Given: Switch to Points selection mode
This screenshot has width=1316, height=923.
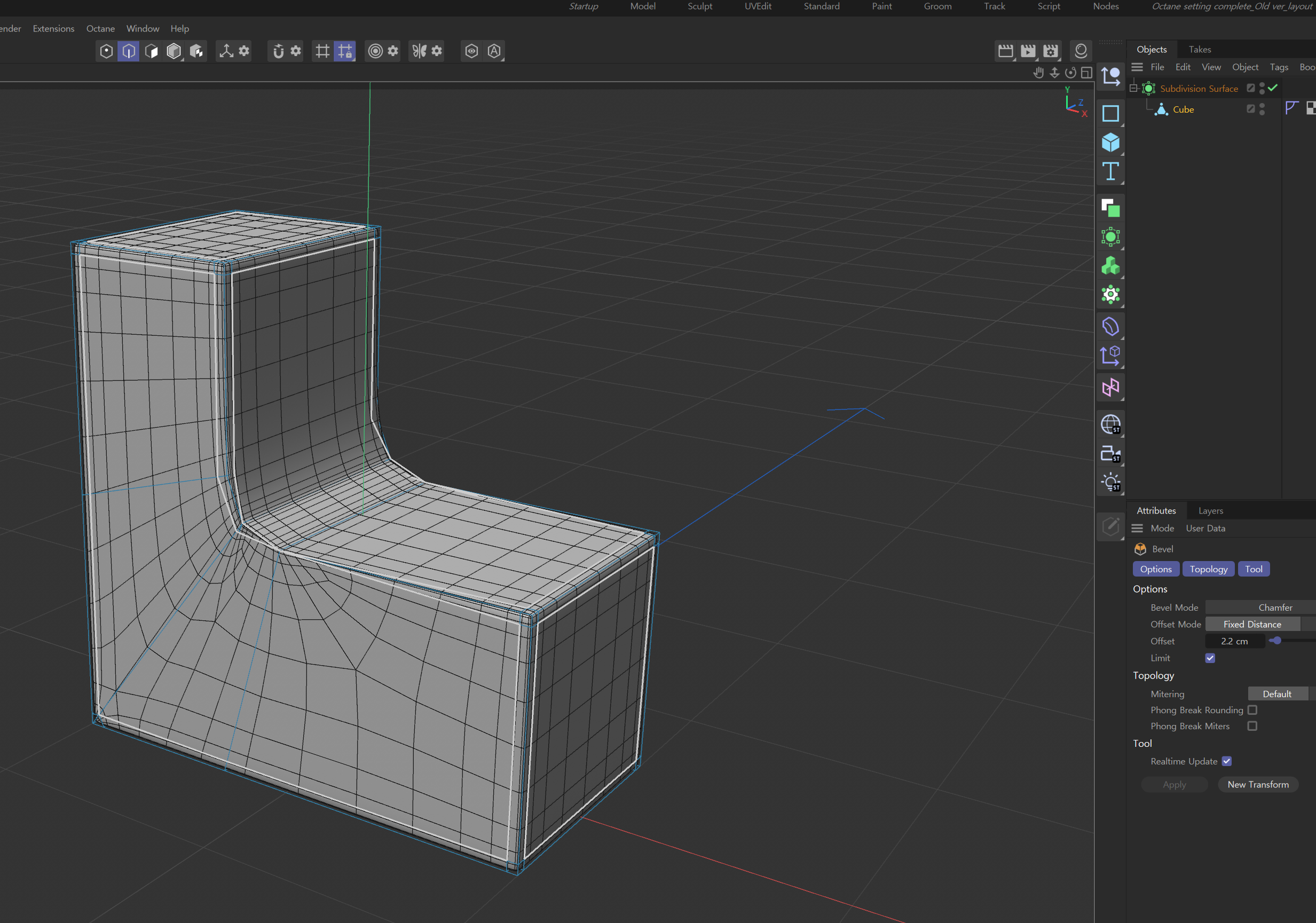Looking at the screenshot, I should pyautogui.click(x=106, y=51).
